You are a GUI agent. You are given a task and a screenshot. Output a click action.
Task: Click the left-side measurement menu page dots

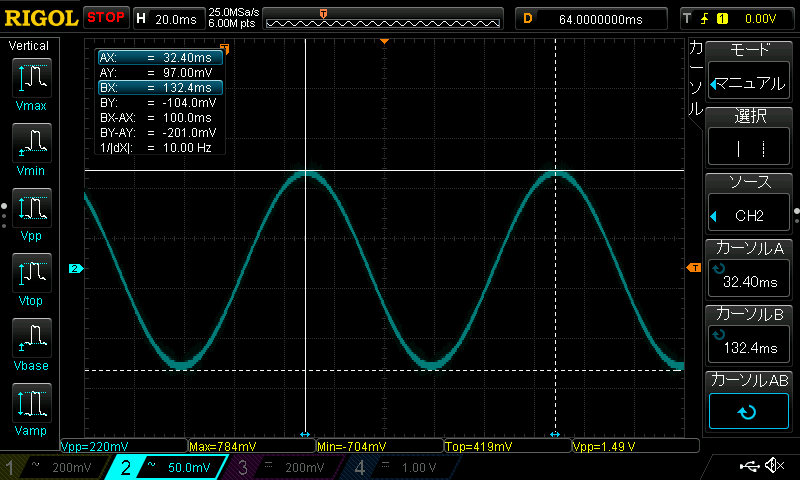coord(4,215)
